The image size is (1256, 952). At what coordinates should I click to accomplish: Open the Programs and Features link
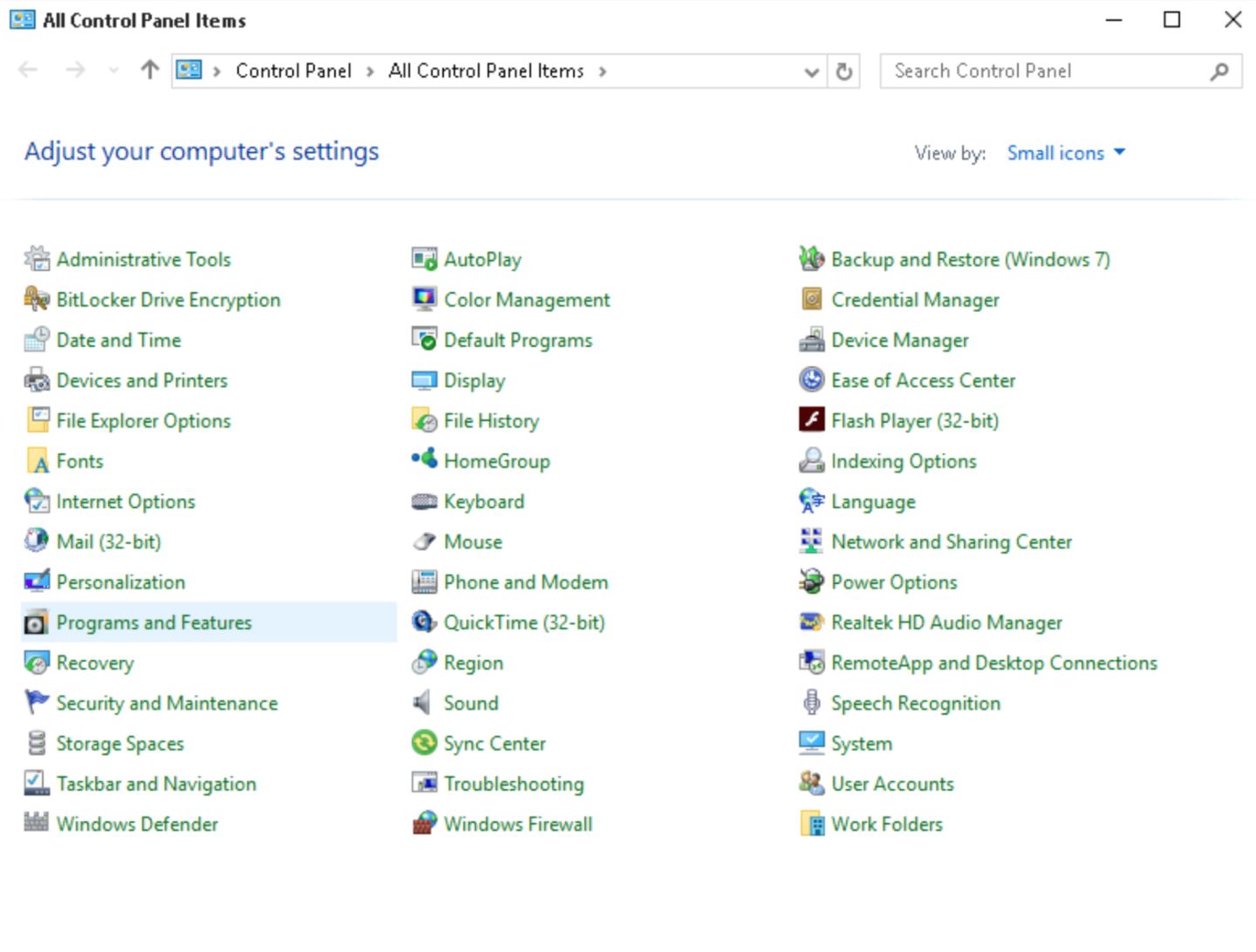coord(154,622)
